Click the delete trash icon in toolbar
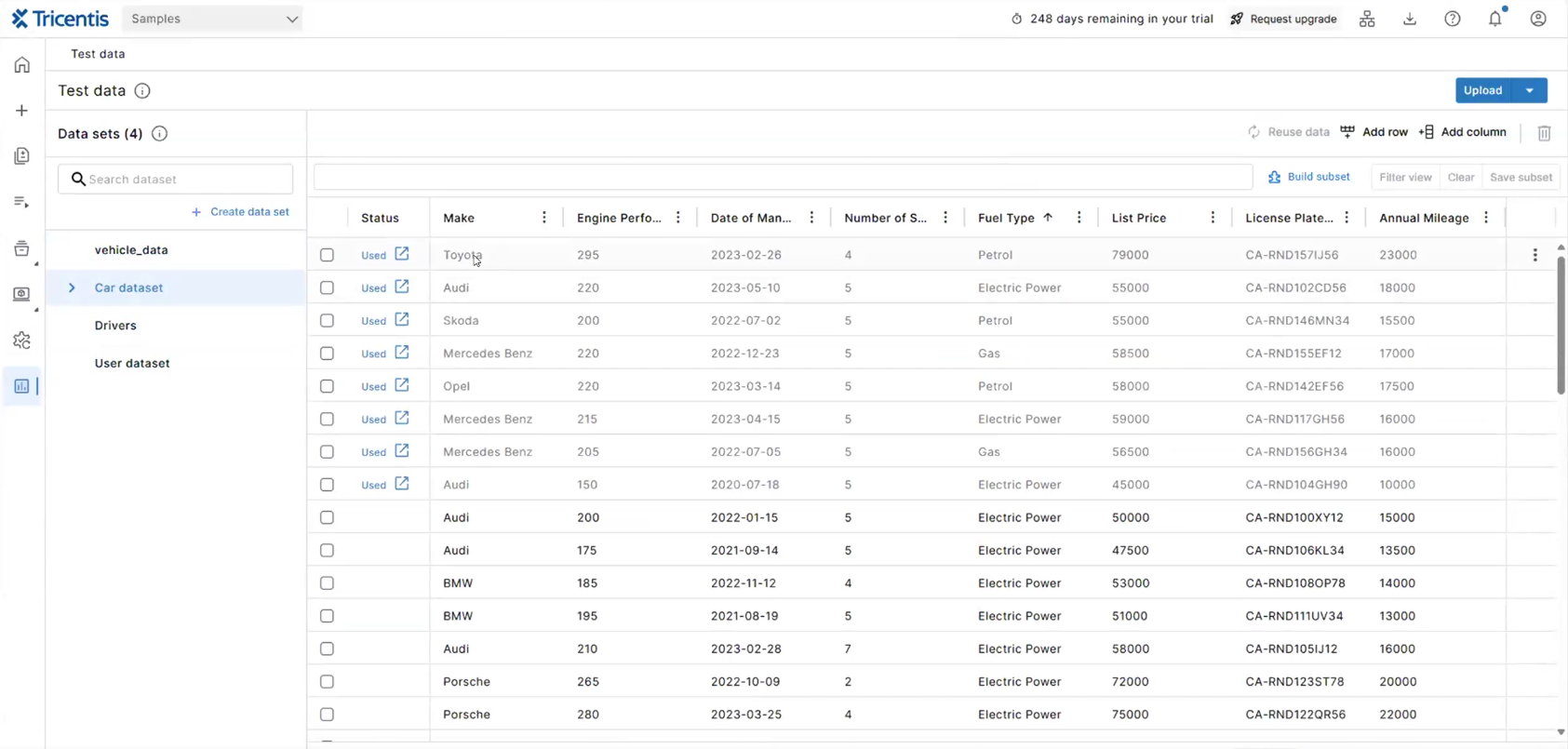1568x749 pixels. (1544, 133)
